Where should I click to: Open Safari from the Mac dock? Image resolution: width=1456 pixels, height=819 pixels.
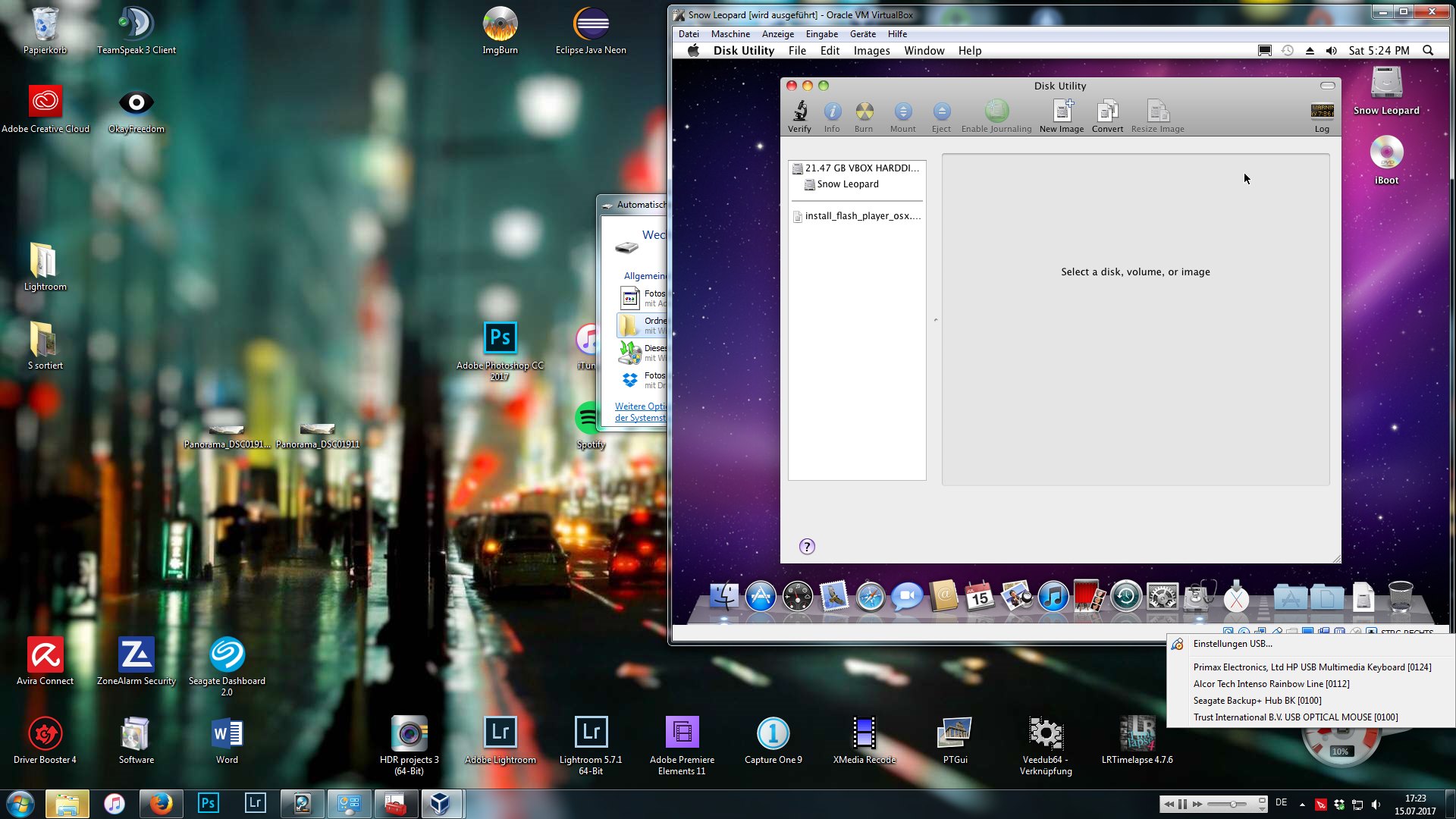[x=871, y=598]
